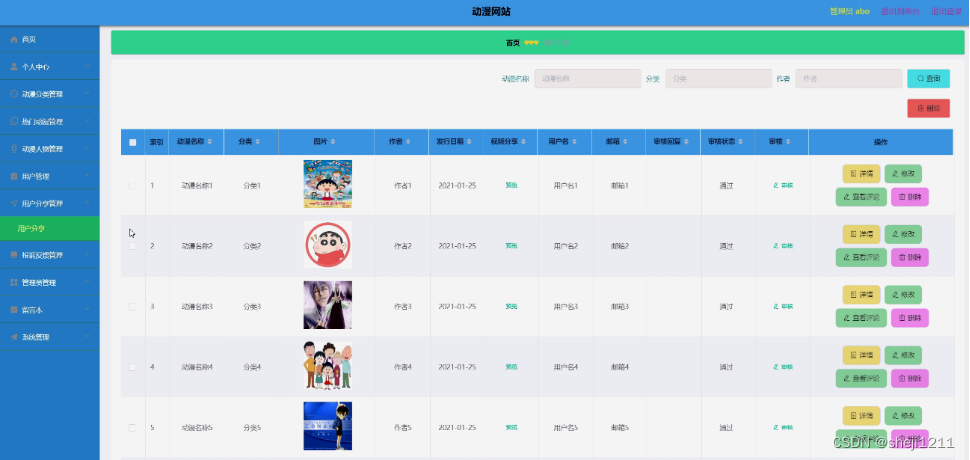Click the icon beside 留言本
This screenshot has height=460, width=970.
pos(14,310)
